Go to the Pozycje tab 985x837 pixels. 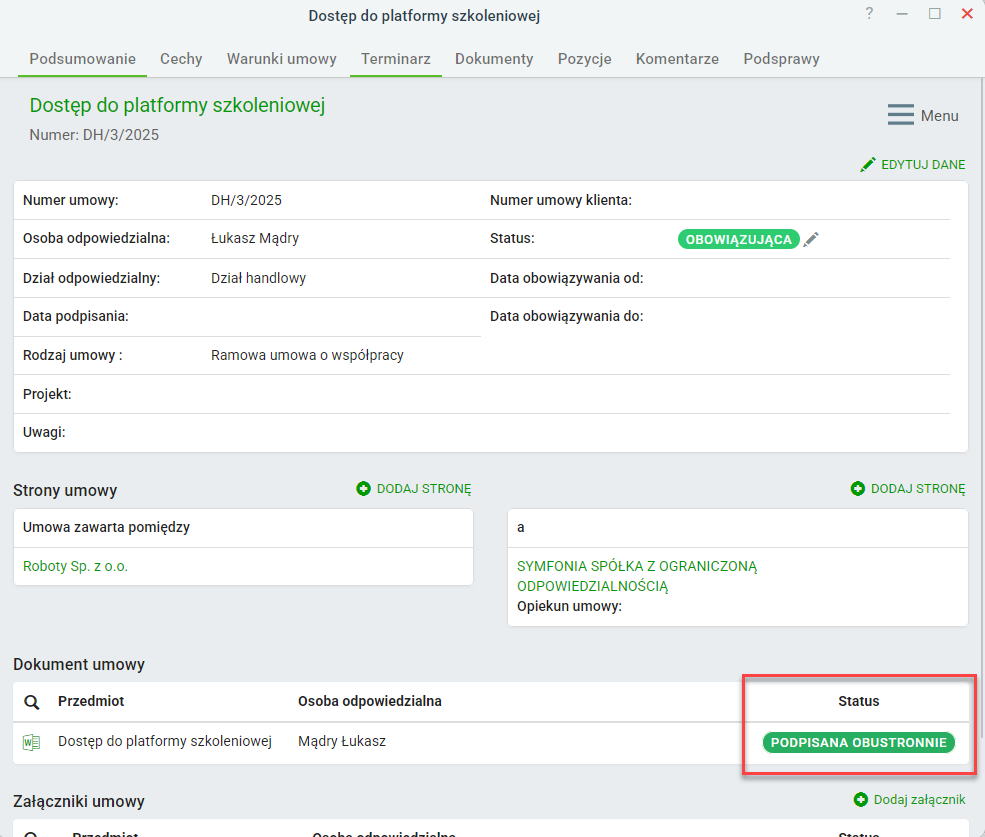(x=584, y=59)
